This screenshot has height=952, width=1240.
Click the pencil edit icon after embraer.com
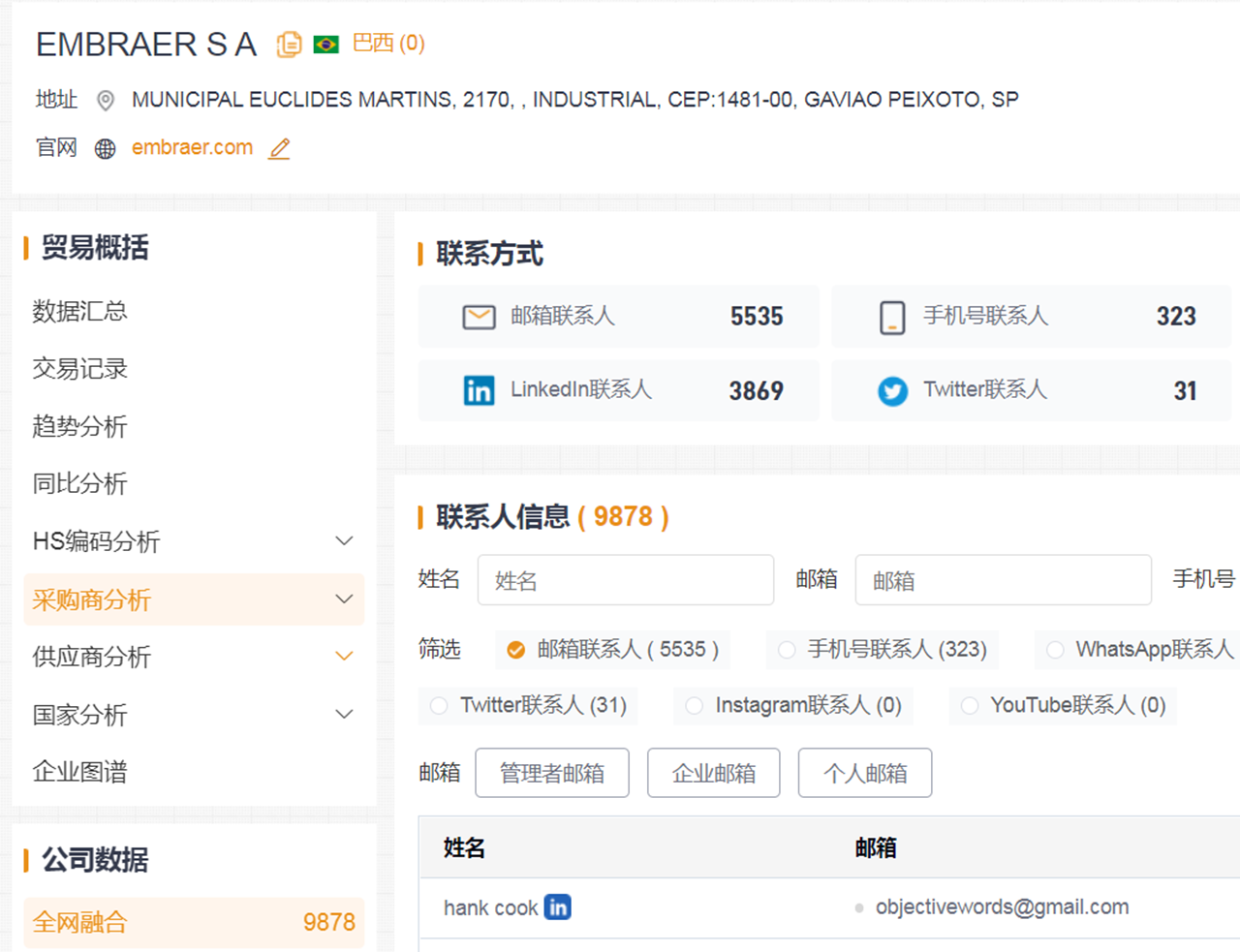pos(279,148)
